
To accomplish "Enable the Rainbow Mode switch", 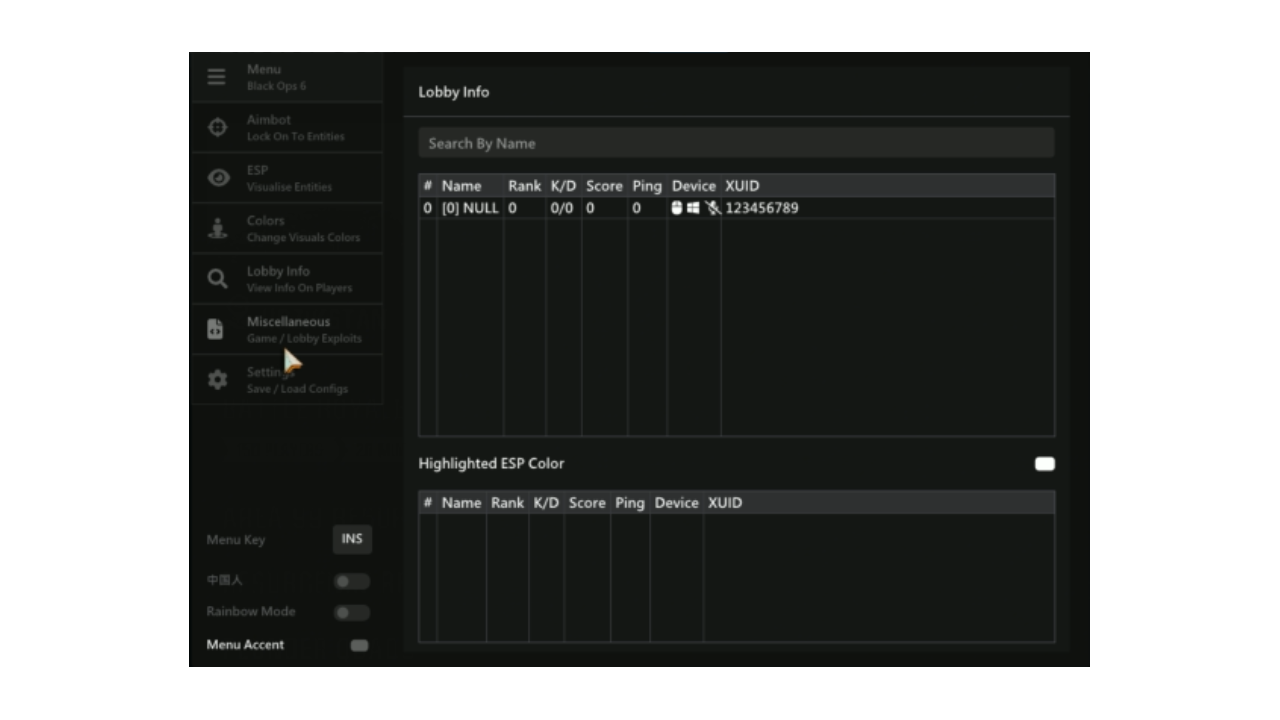I will 351,612.
